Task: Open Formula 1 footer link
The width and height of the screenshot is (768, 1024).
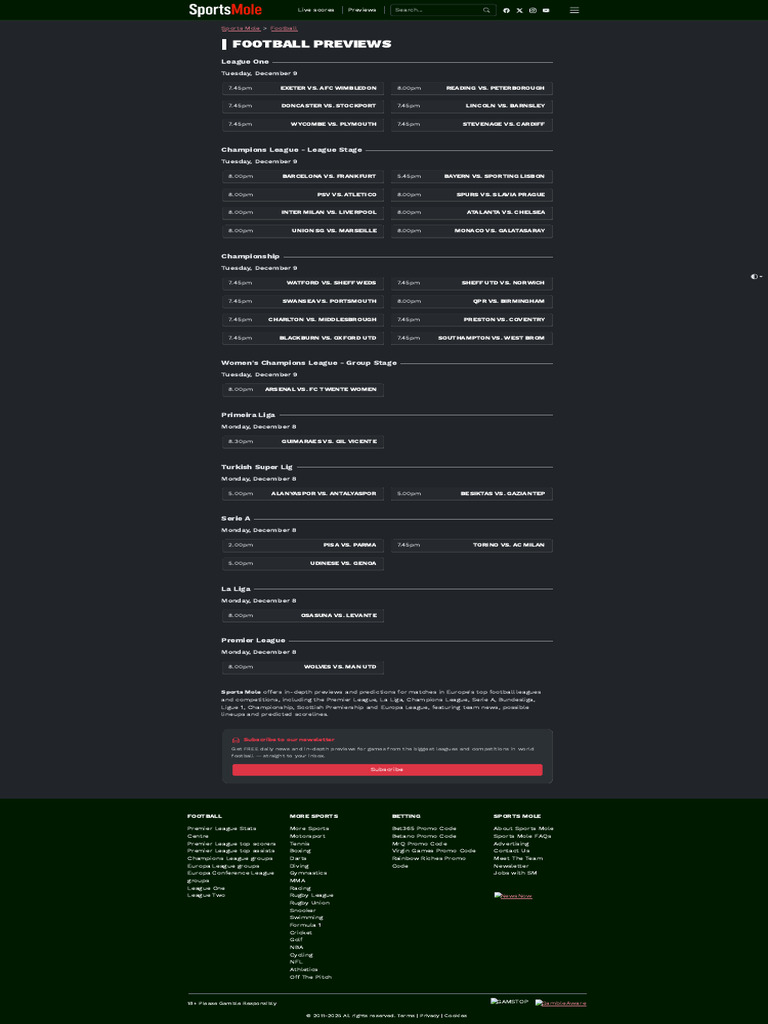Action: [x=306, y=925]
